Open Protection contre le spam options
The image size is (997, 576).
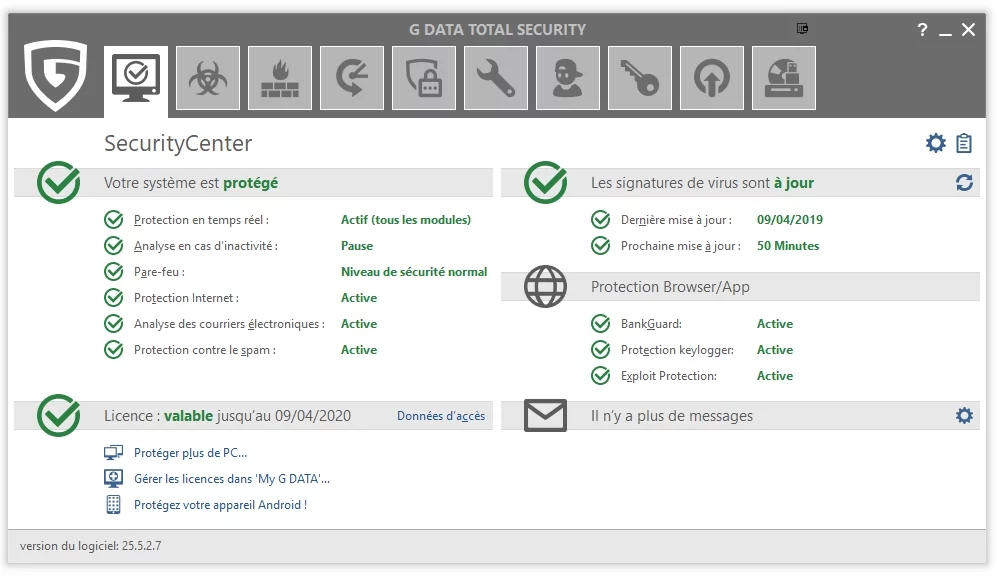coord(205,350)
